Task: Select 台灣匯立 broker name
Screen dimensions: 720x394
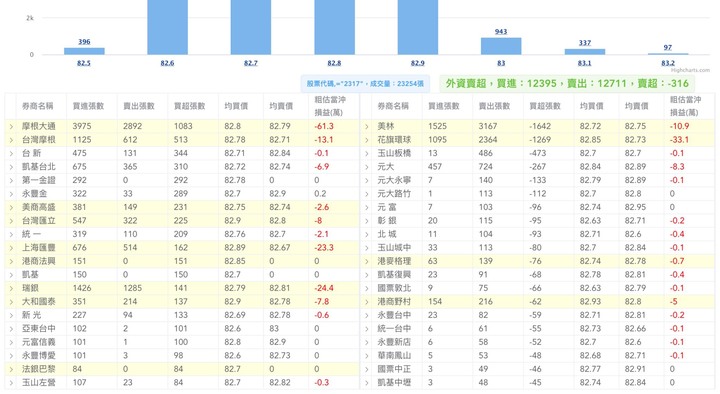Action: coord(39,221)
